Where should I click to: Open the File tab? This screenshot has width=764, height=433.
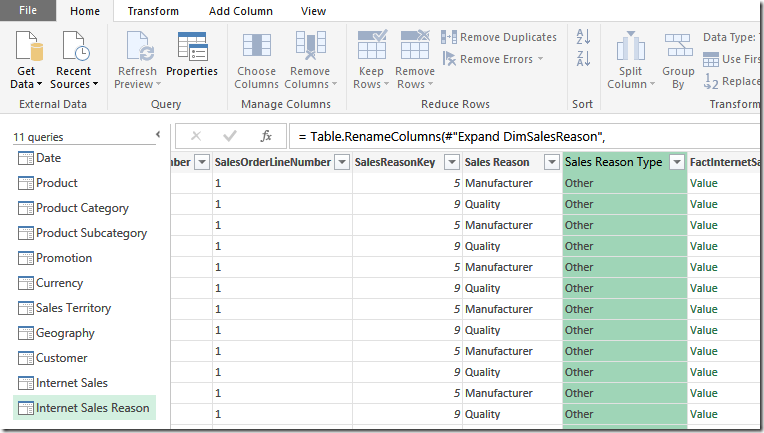[x=28, y=10]
